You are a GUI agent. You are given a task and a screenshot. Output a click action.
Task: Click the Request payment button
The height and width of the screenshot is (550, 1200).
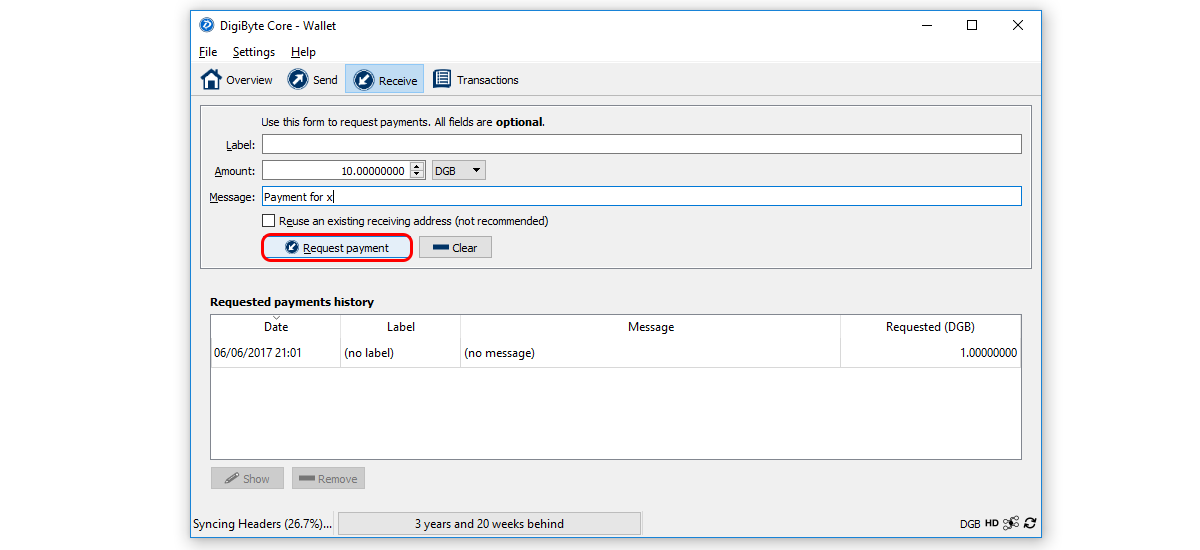[337, 248]
